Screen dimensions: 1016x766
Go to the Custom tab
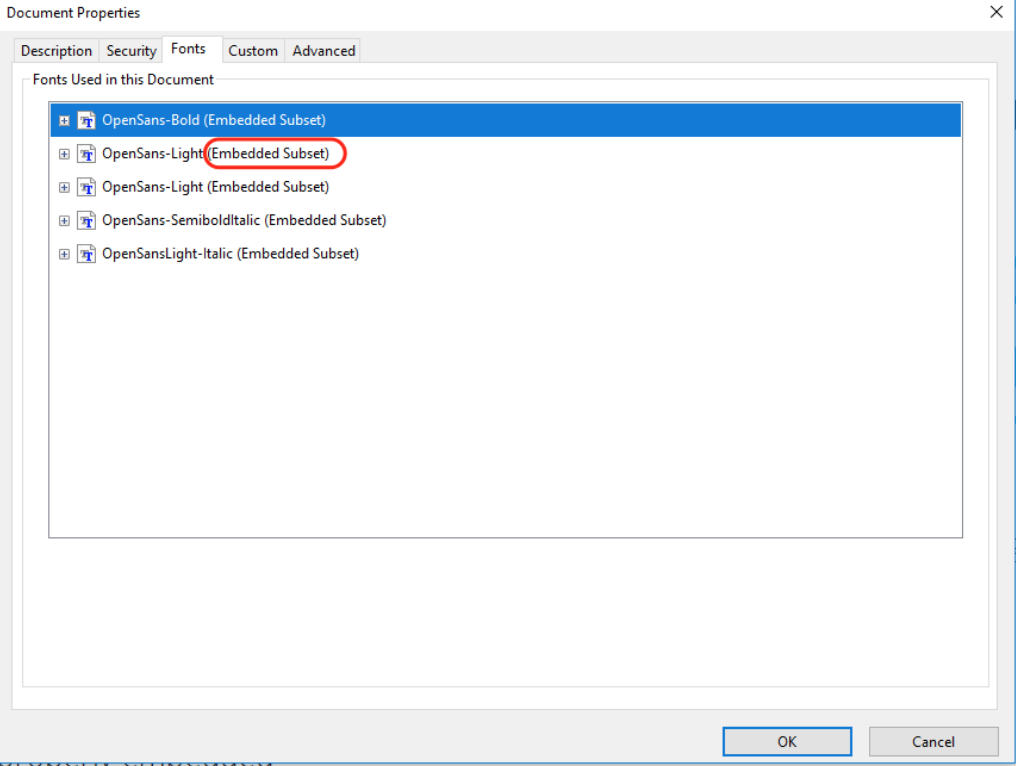pos(253,51)
